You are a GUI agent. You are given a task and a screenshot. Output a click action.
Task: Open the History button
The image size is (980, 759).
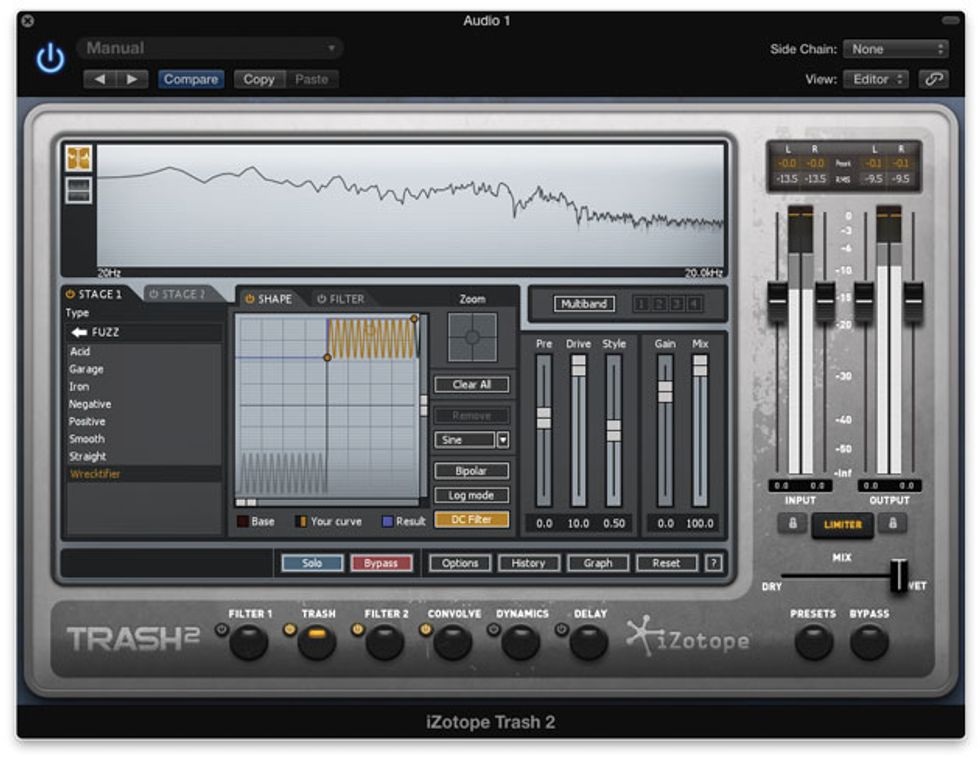pos(529,563)
